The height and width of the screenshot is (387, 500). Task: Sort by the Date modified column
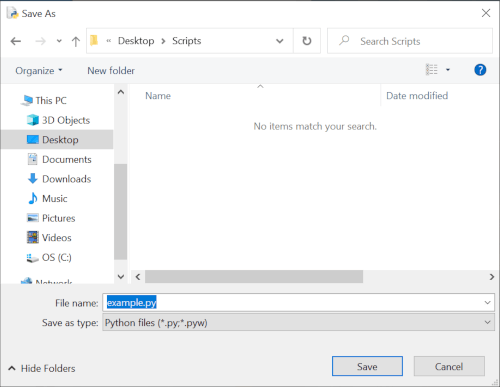(417, 96)
